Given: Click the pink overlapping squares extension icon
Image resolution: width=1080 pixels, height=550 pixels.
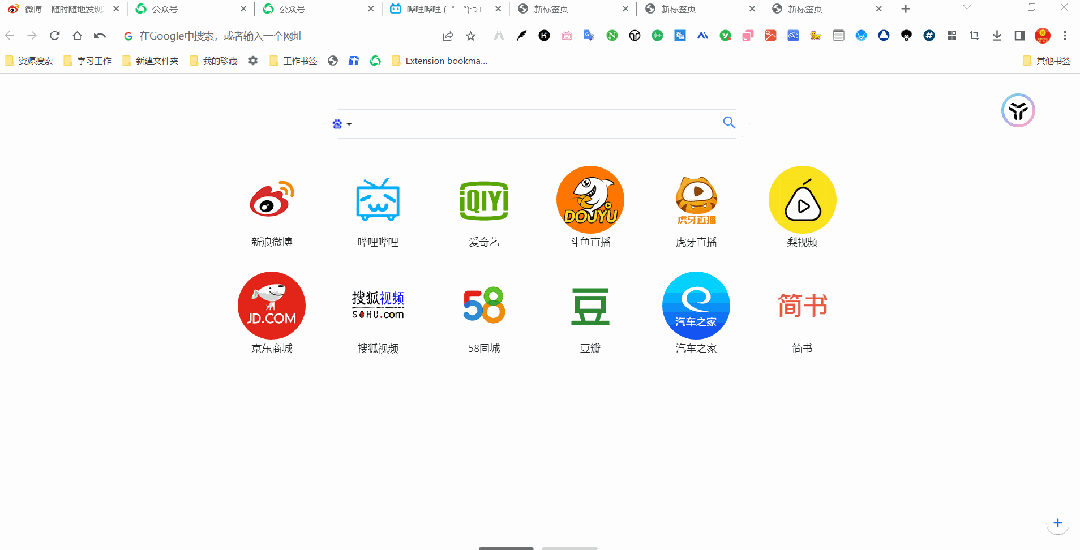Looking at the screenshot, I should point(748,36).
